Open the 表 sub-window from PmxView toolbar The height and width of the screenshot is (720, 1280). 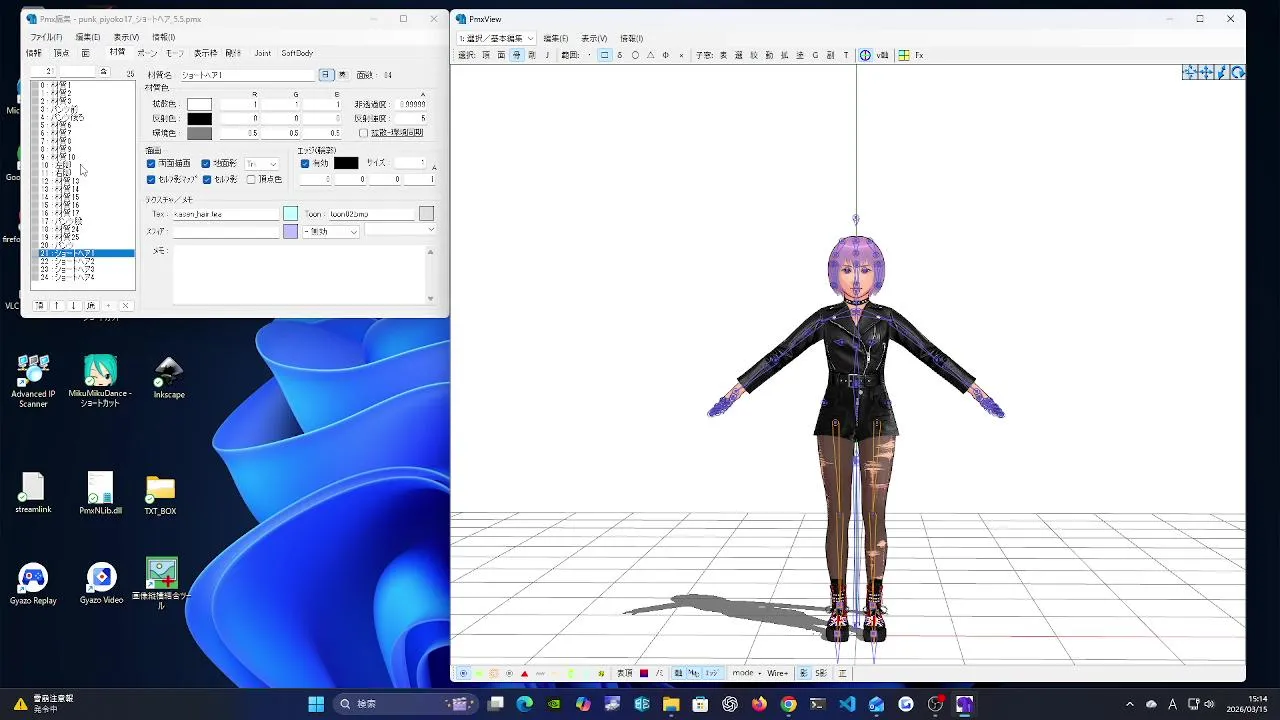pyautogui.click(x=724, y=55)
